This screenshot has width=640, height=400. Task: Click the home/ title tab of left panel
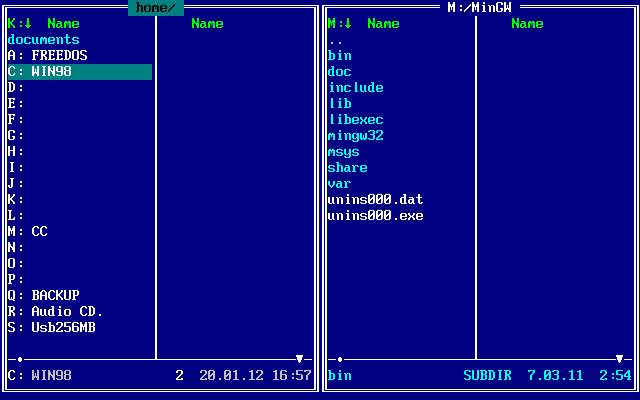pyautogui.click(x=155, y=8)
